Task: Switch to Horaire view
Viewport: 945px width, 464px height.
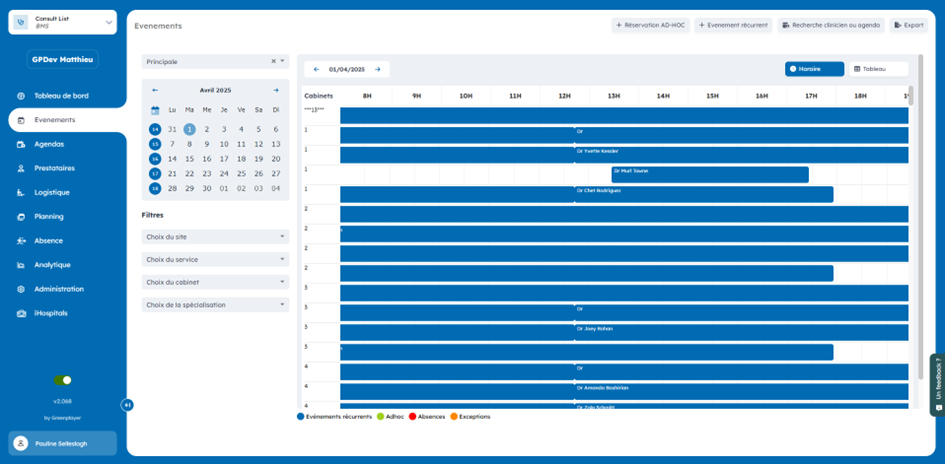Action: coord(814,69)
